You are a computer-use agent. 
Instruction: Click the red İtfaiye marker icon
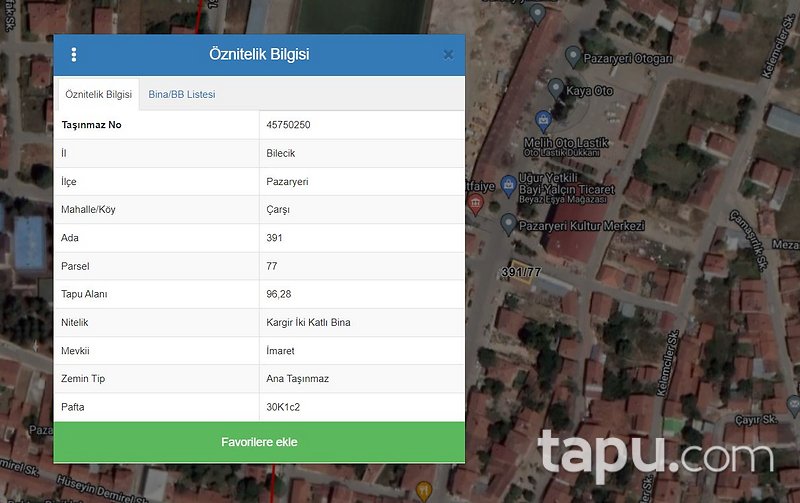tap(476, 205)
